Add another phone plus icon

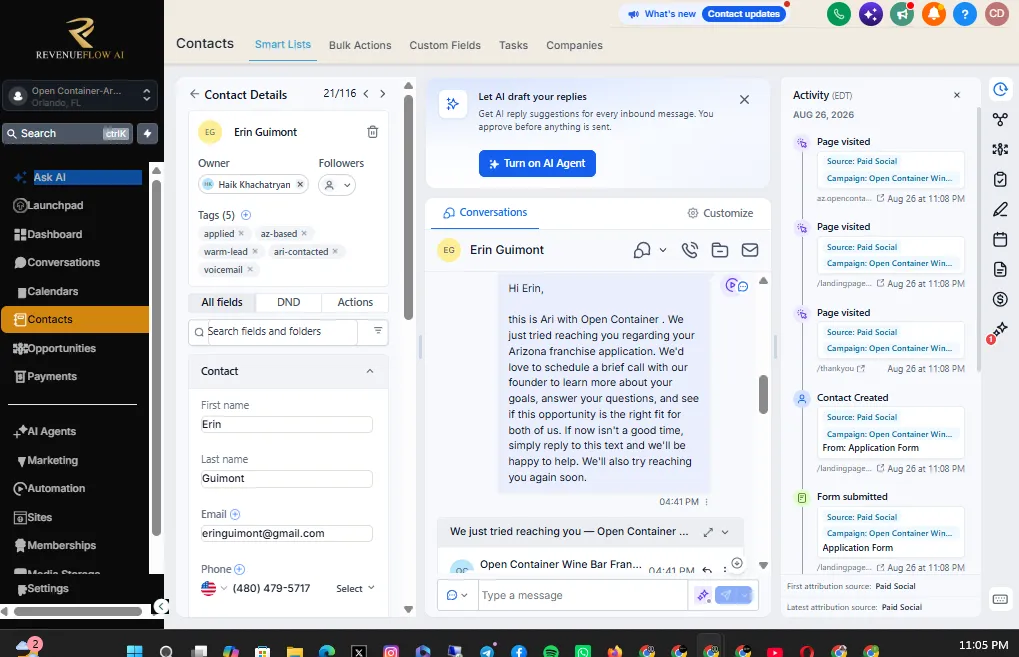239,569
